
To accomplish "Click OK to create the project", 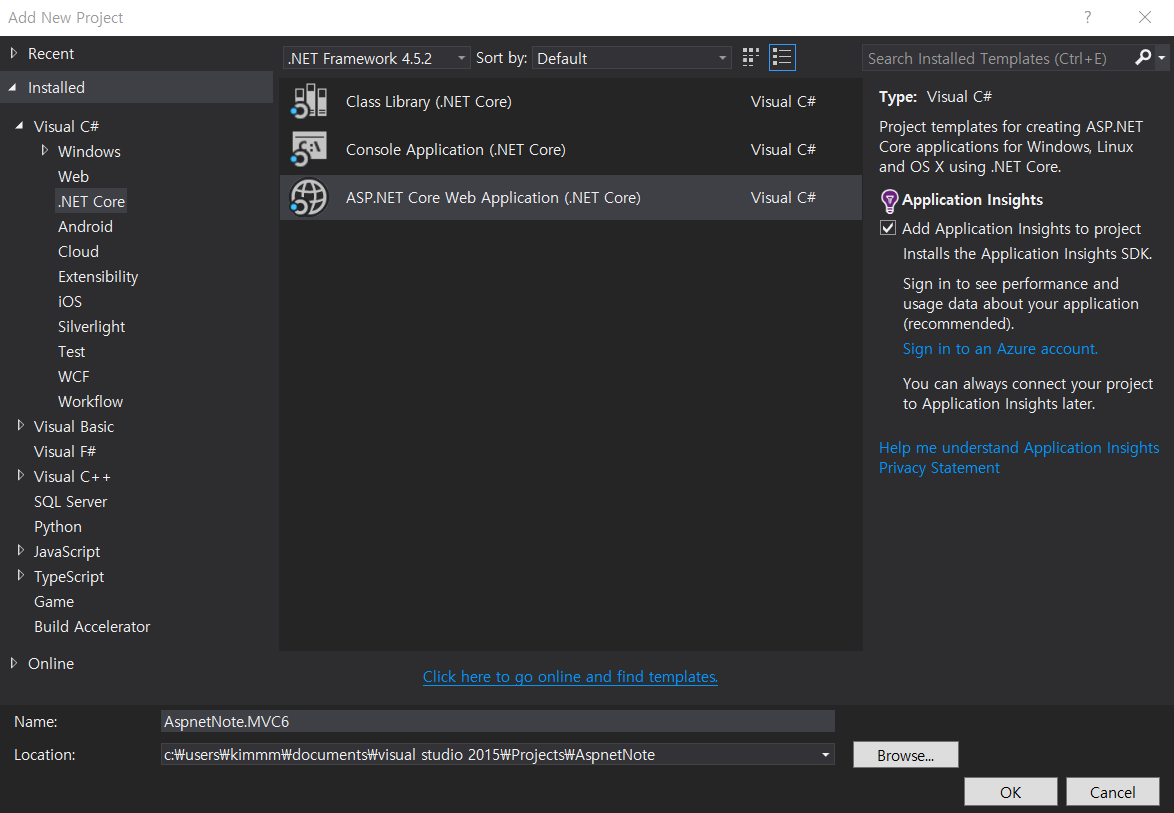I will coord(1010,792).
